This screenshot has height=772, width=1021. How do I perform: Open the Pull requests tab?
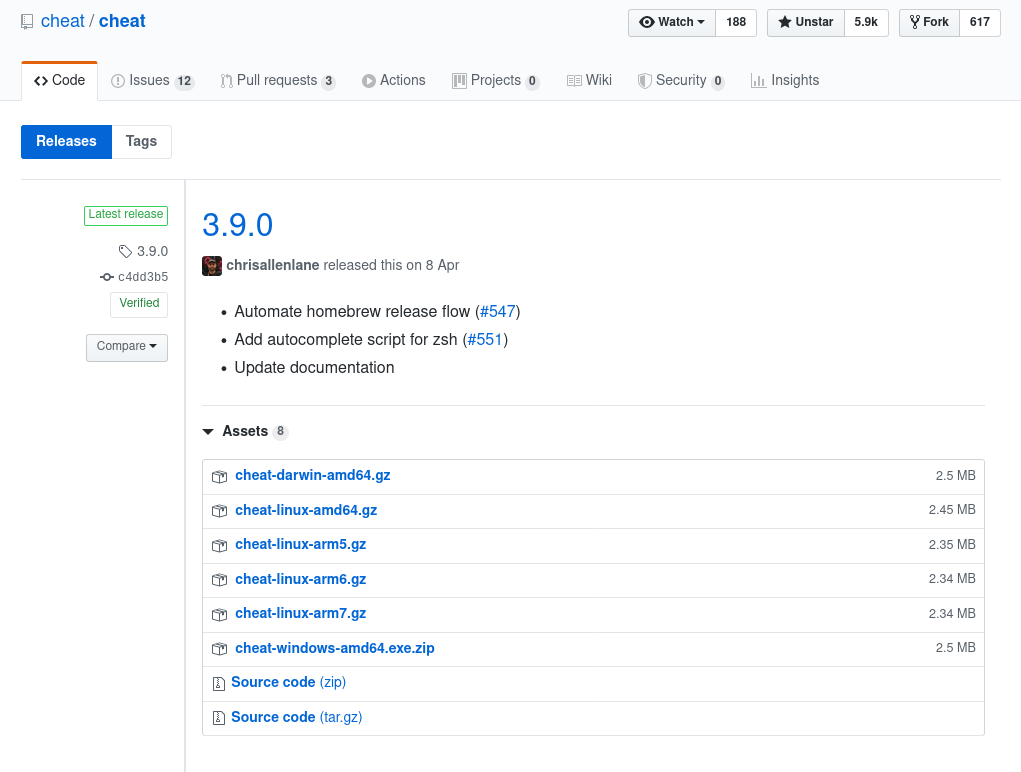pyautogui.click(x=277, y=81)
